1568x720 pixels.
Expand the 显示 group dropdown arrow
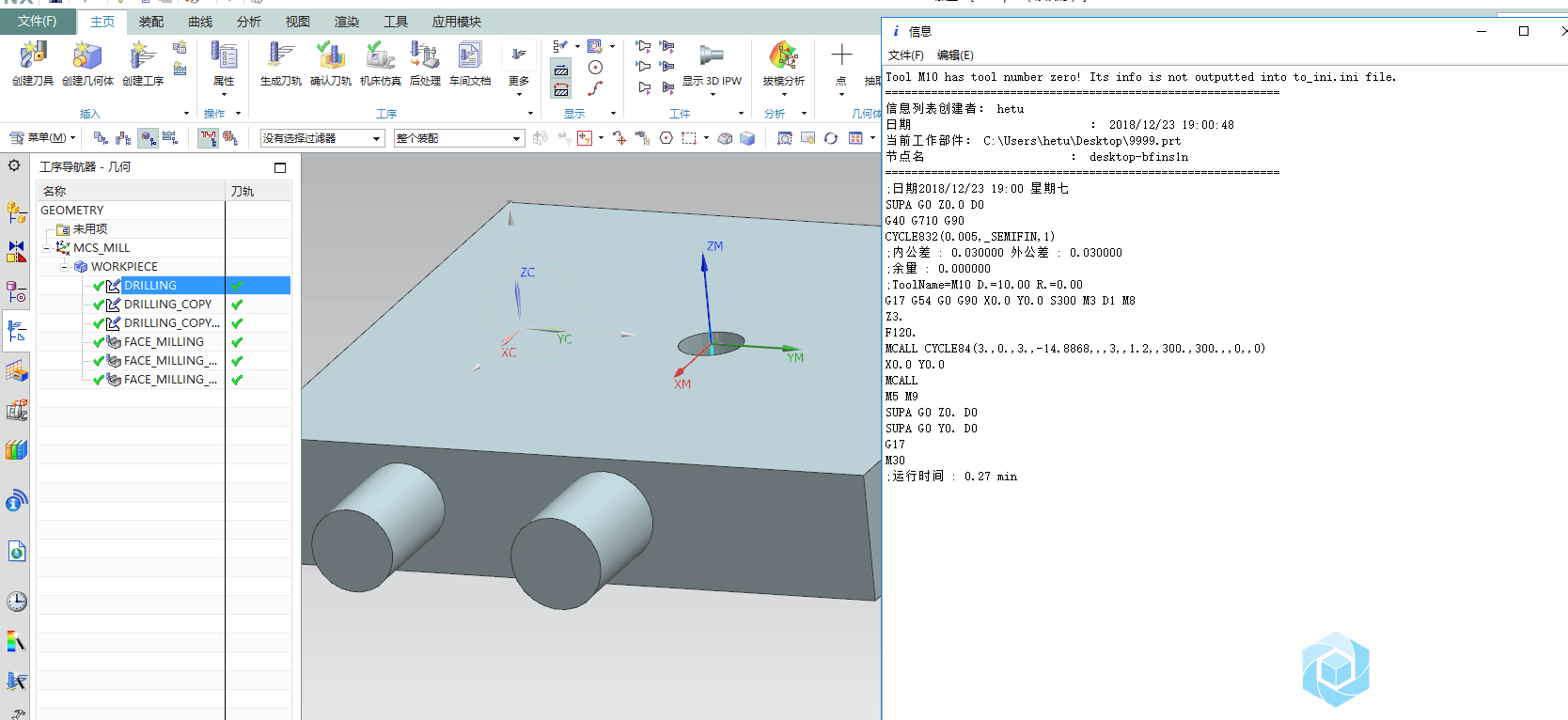coord(614,114)
